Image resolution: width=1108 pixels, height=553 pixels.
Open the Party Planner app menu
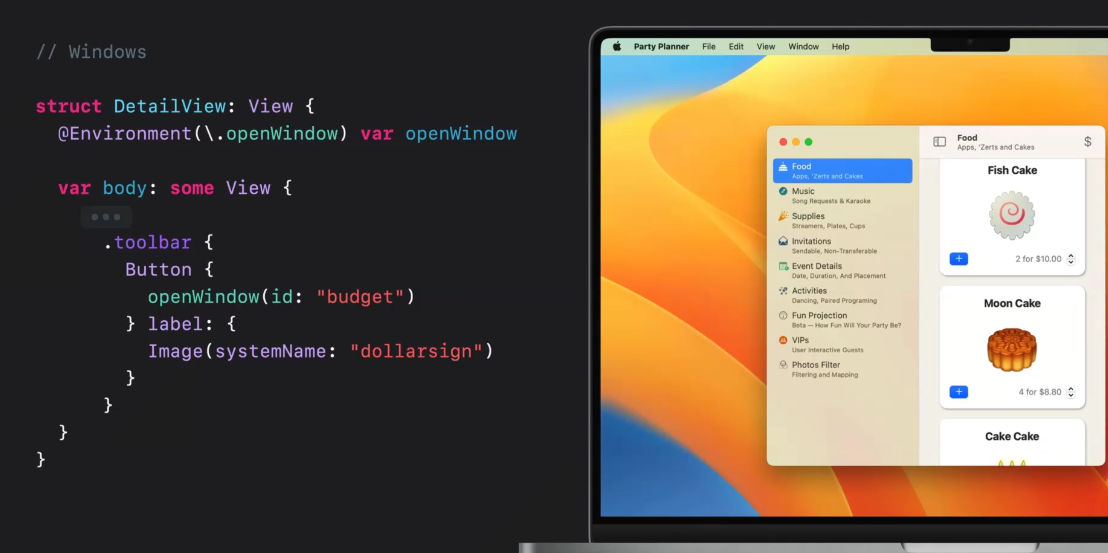(661, 47)
